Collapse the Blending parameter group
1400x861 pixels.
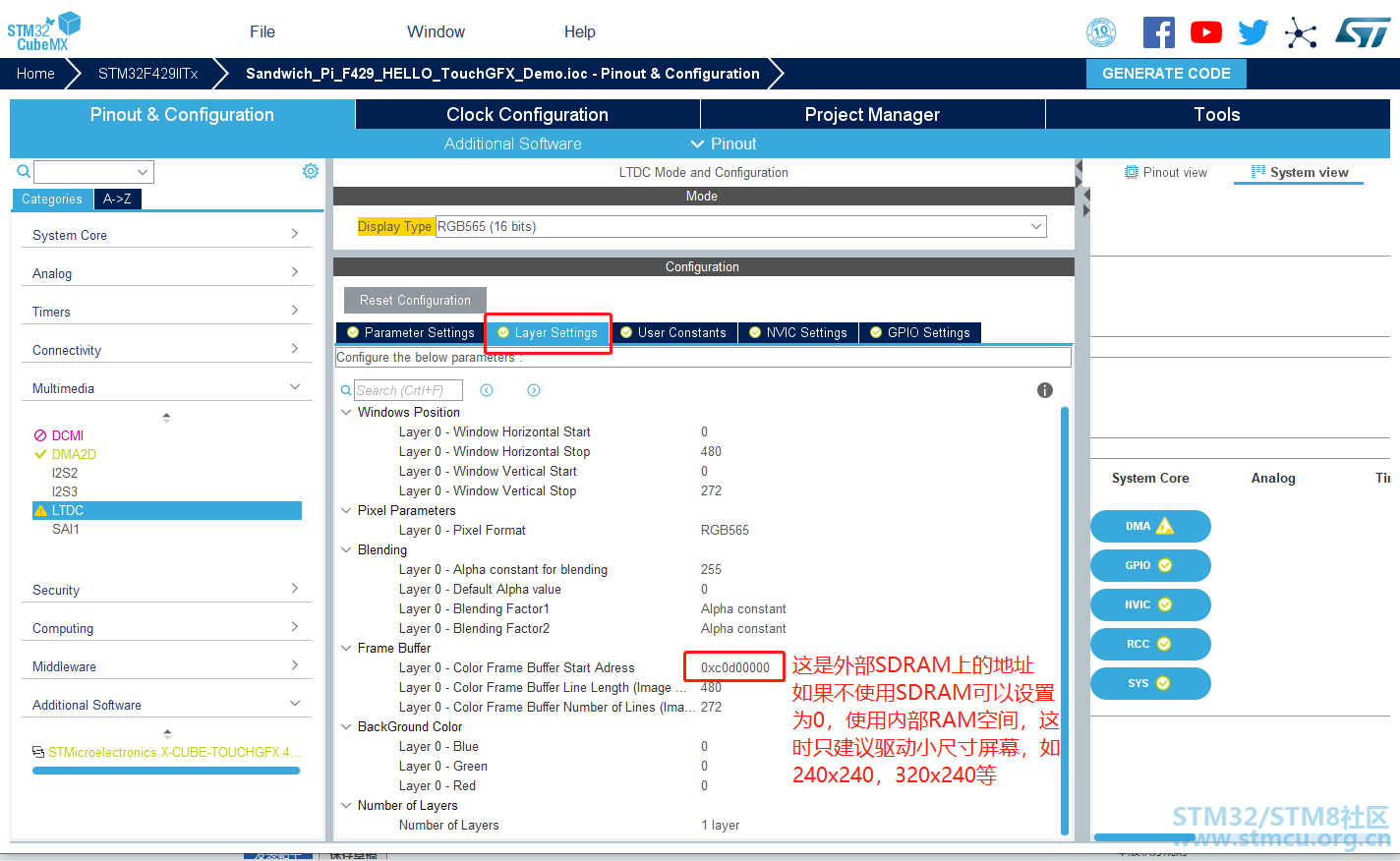(346, 549)
